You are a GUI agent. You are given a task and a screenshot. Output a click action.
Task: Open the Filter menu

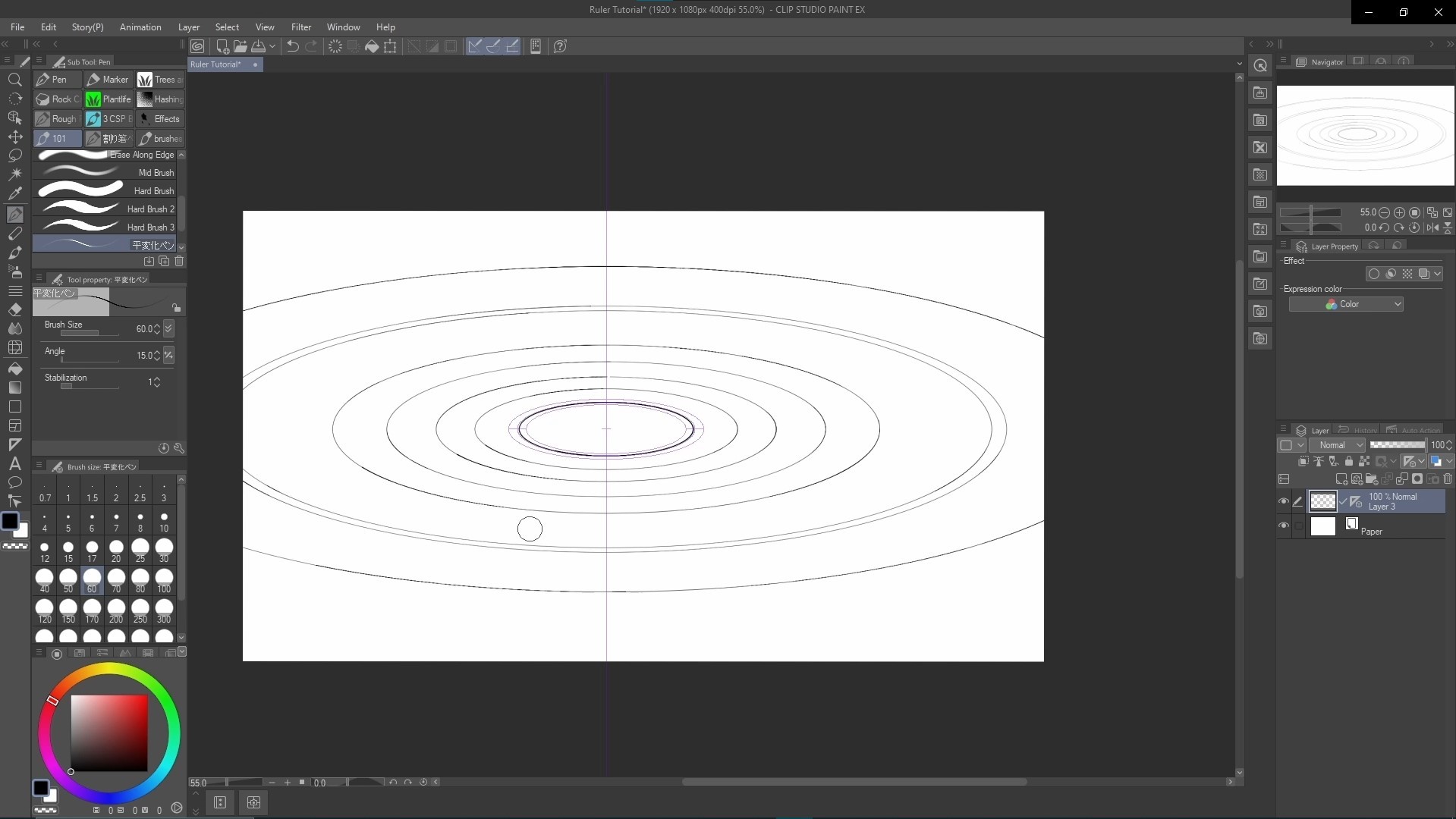pos(300,27)
